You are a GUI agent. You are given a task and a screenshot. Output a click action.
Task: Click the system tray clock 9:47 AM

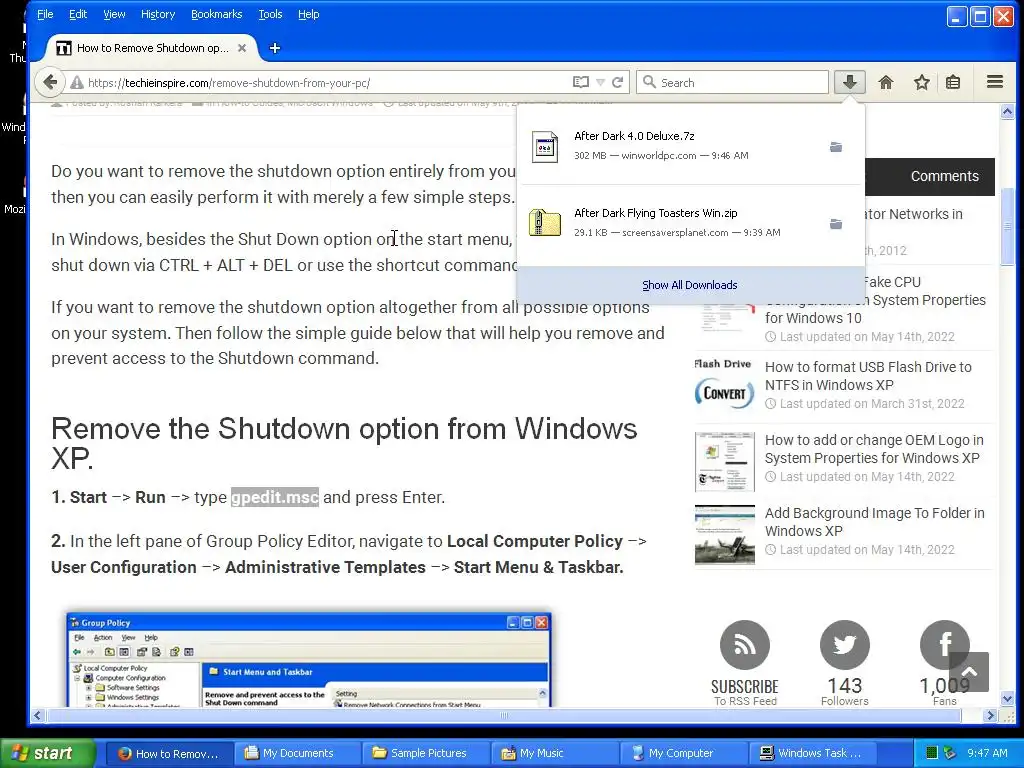tap(987, 753)
